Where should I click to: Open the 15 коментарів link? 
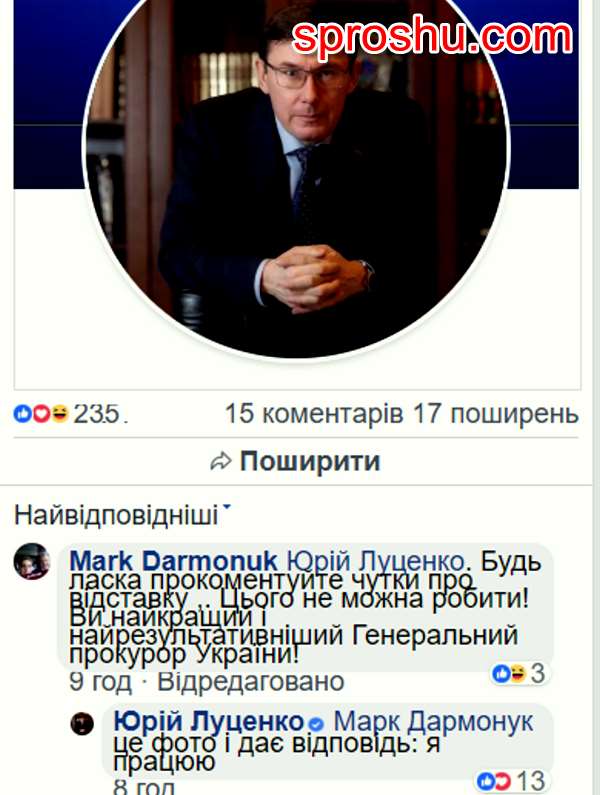(x=314, y=414)
